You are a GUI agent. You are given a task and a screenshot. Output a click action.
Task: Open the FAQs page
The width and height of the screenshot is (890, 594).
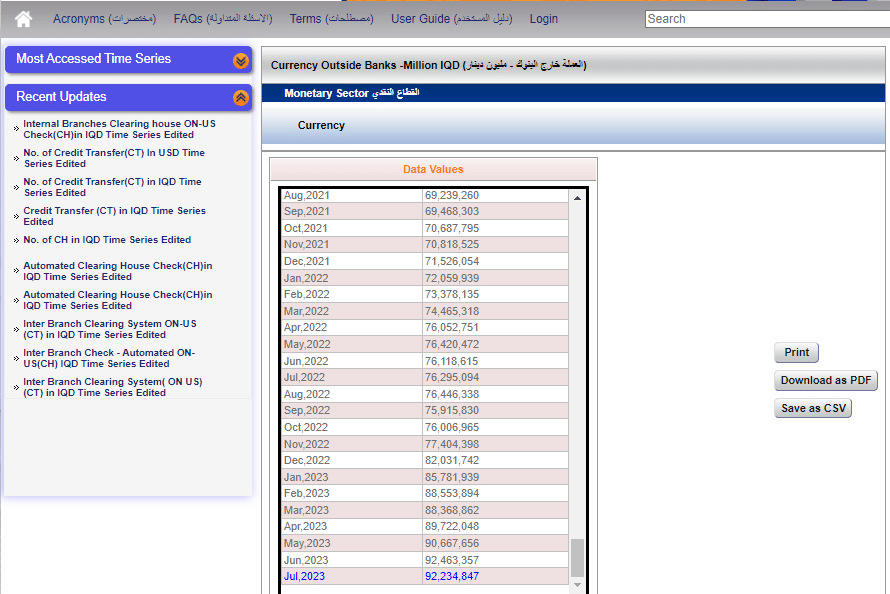click(222, 19)
